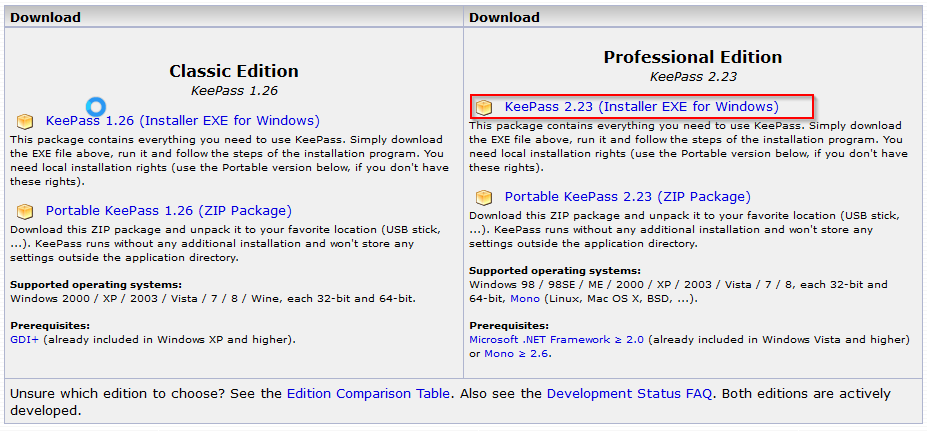The width and height of the screenshot is (927, 432).
Task: Click the package icon beside KeePass 1.26 installer
Action: [25, 121]
